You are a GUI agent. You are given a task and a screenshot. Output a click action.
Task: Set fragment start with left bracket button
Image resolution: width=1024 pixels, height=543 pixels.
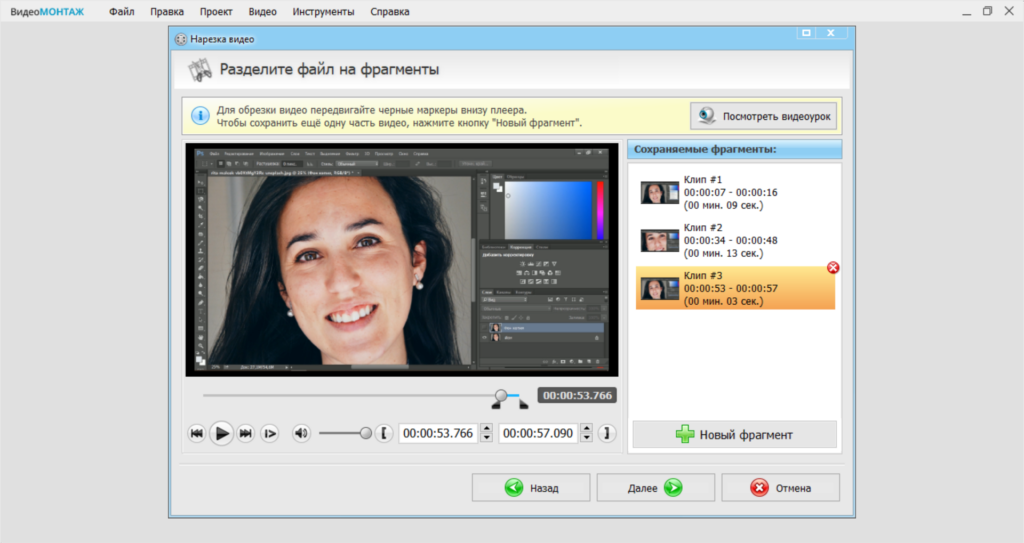384,433
